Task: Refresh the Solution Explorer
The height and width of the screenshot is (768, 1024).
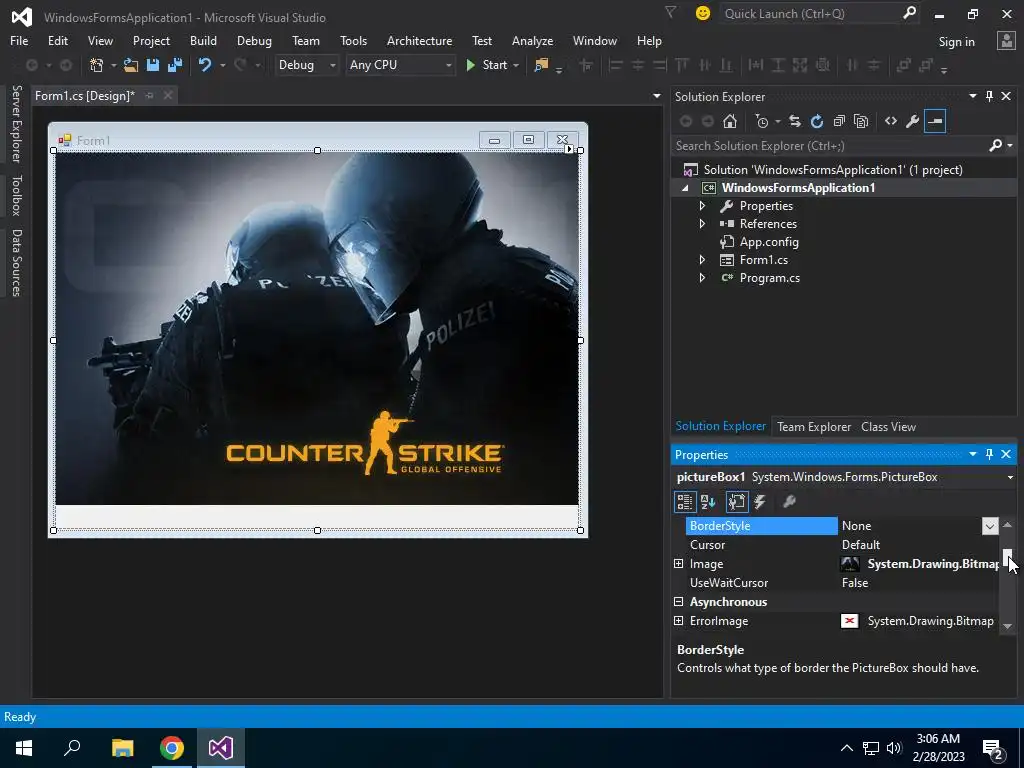Action: 816,121
